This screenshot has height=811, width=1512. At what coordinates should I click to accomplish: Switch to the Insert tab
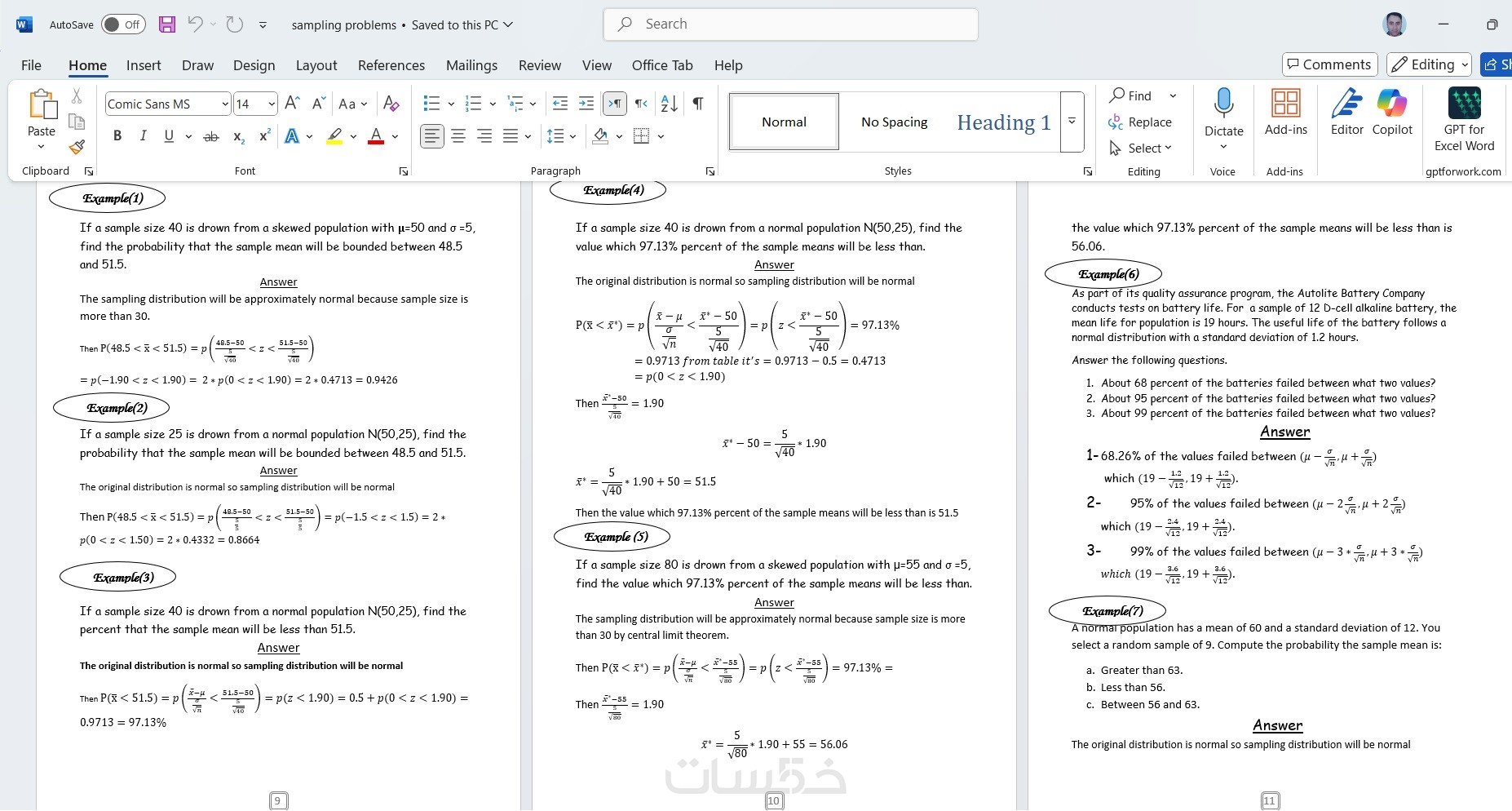pyautogui.click(x=144, y=65)
